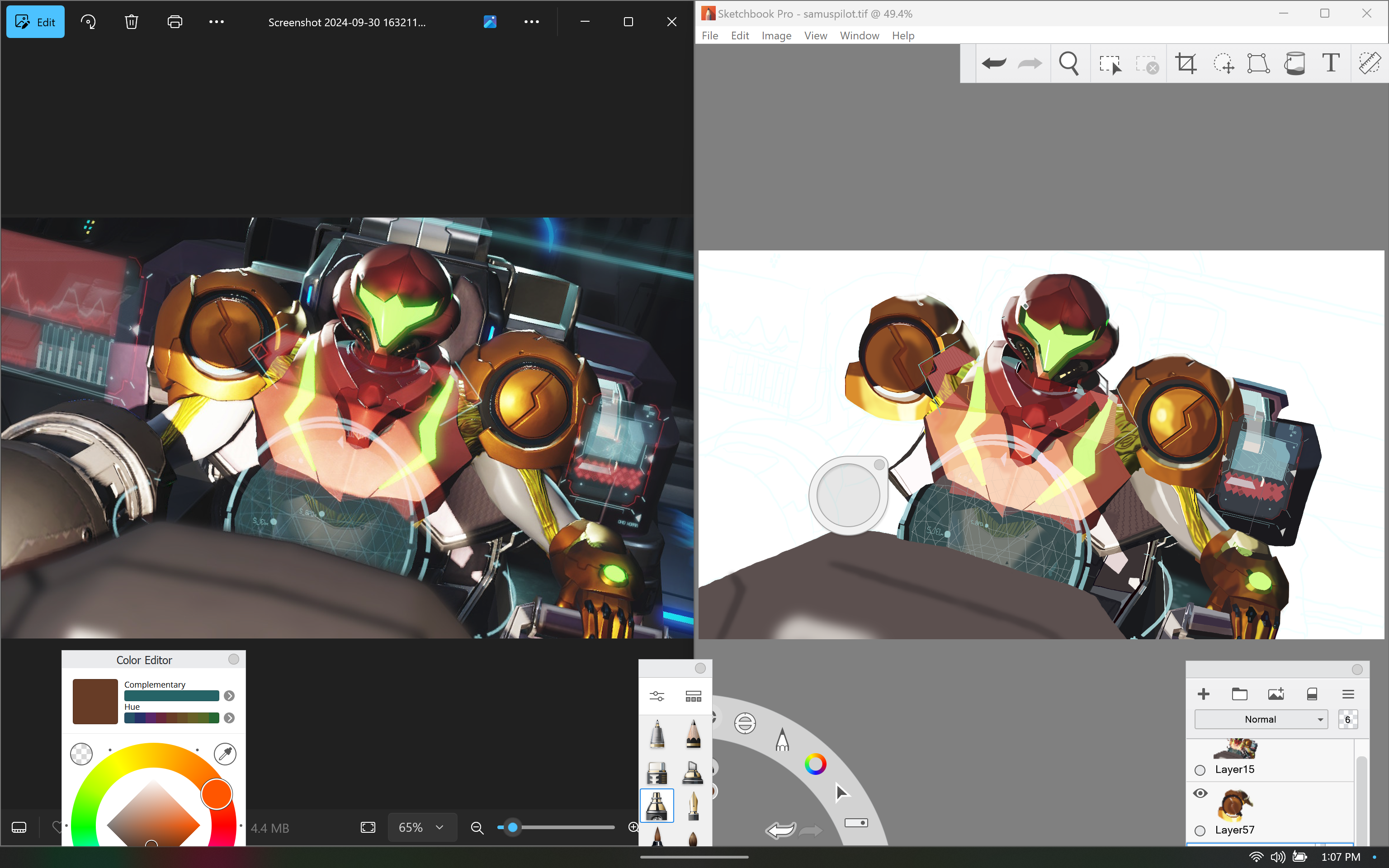
Task: Click the blue Edit button in Photos
Action: click(x=36, y=22)
